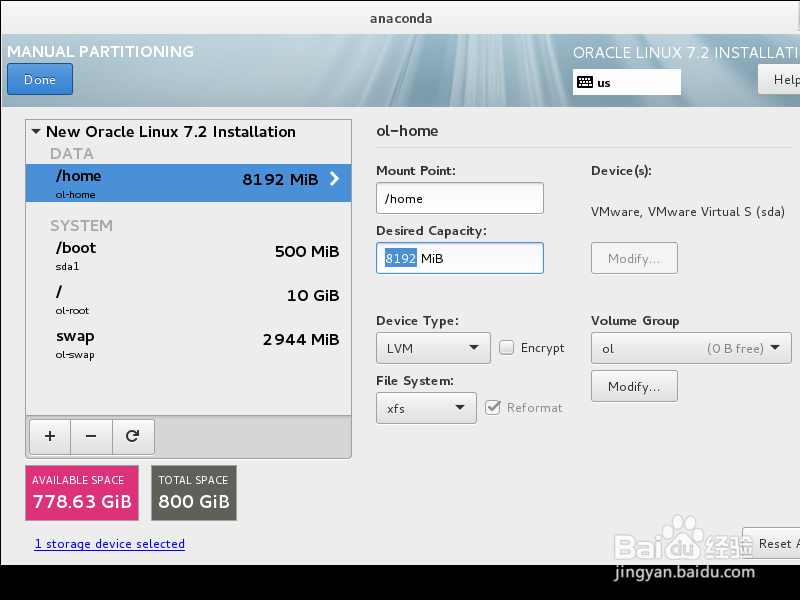800x600 pixels.
Task: Click the Done button
Action: point(40,79)
